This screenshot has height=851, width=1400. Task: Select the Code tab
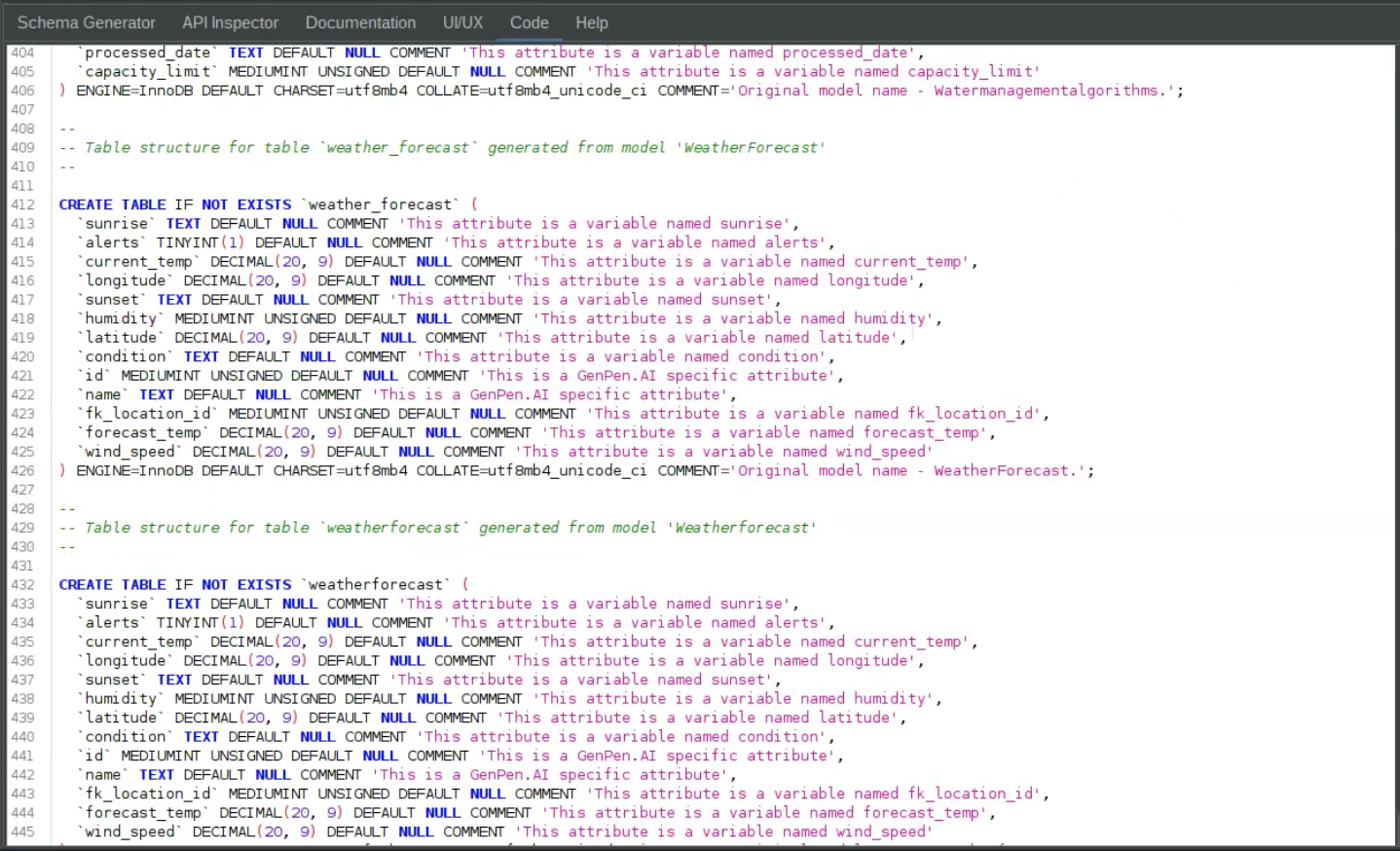pos(529,22)
